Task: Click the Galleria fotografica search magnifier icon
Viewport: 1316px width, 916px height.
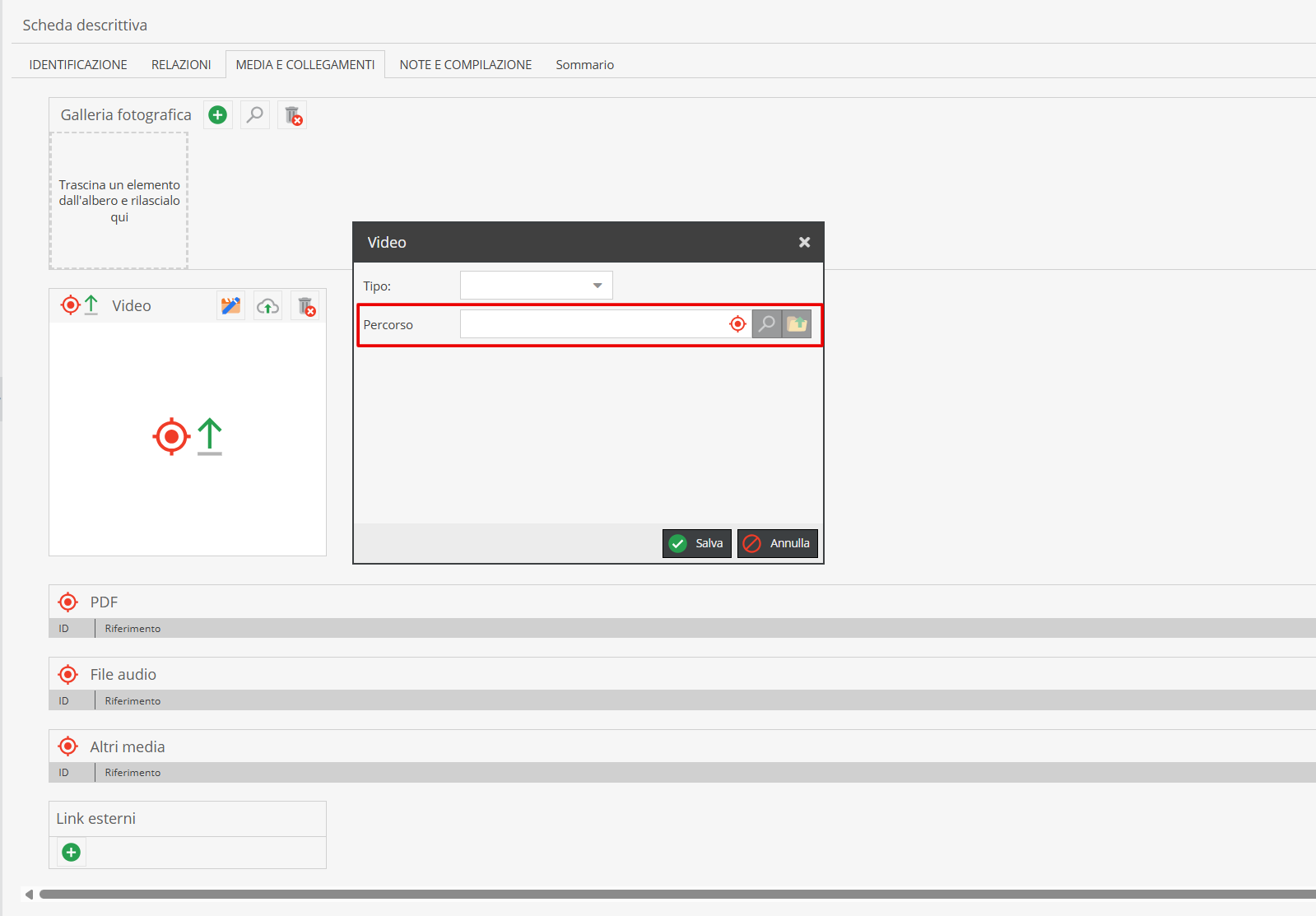Action: point(255,115)
